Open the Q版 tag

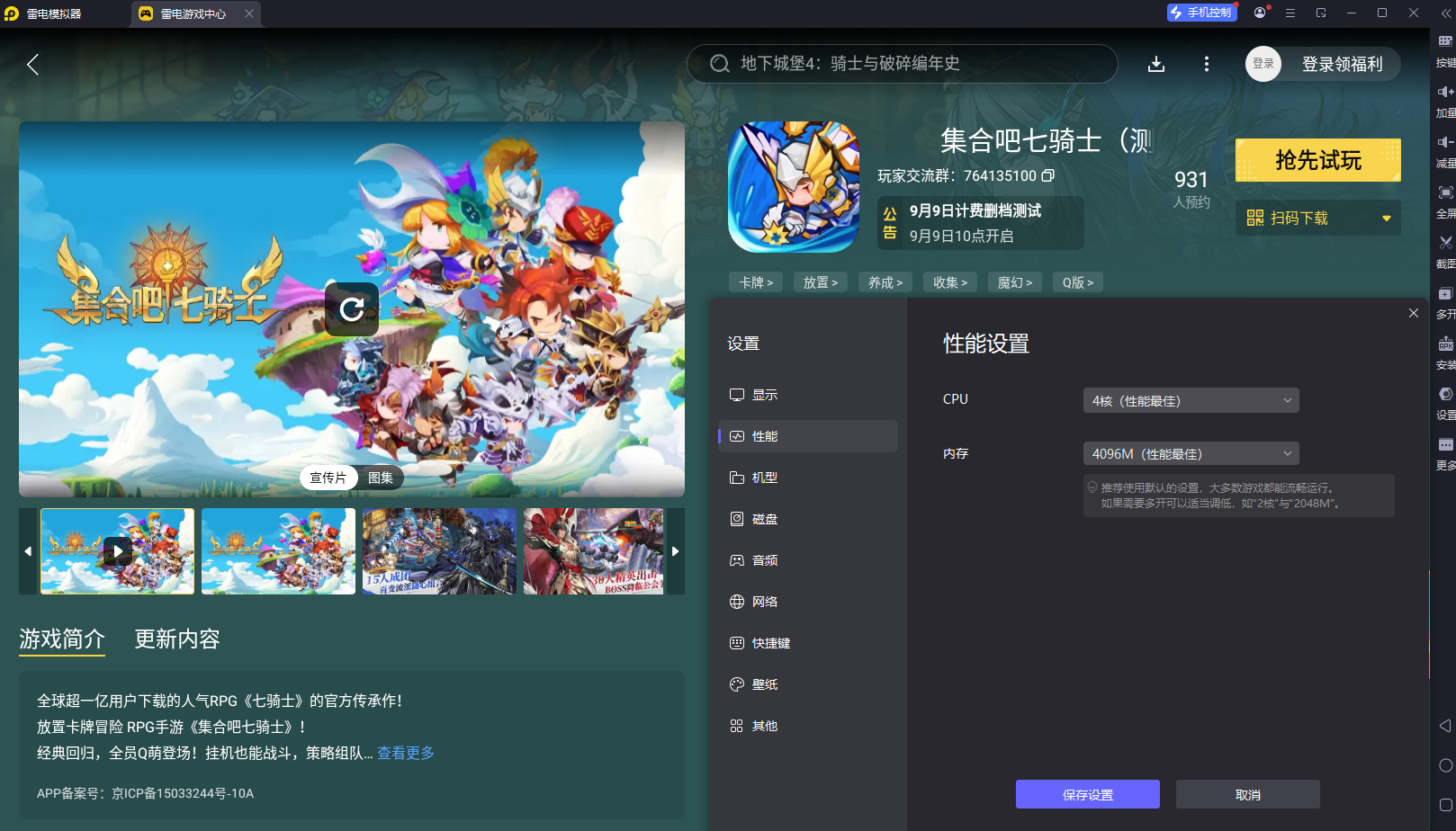coord(1078,282)
